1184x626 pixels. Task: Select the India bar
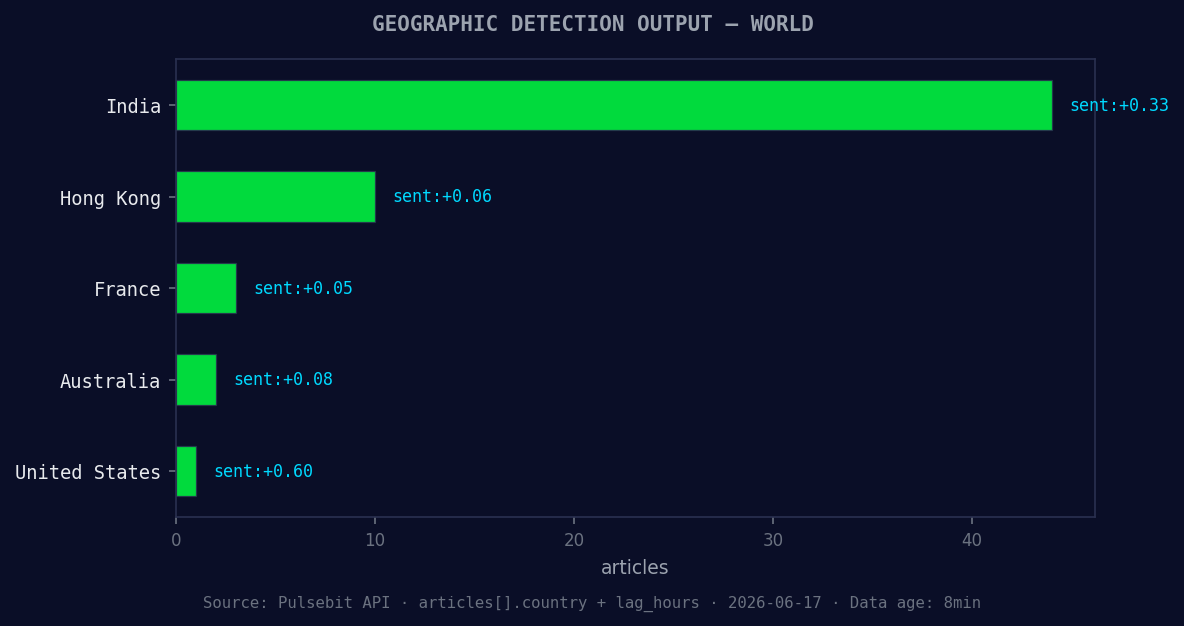pyautogui.click(x=614, y=105)
